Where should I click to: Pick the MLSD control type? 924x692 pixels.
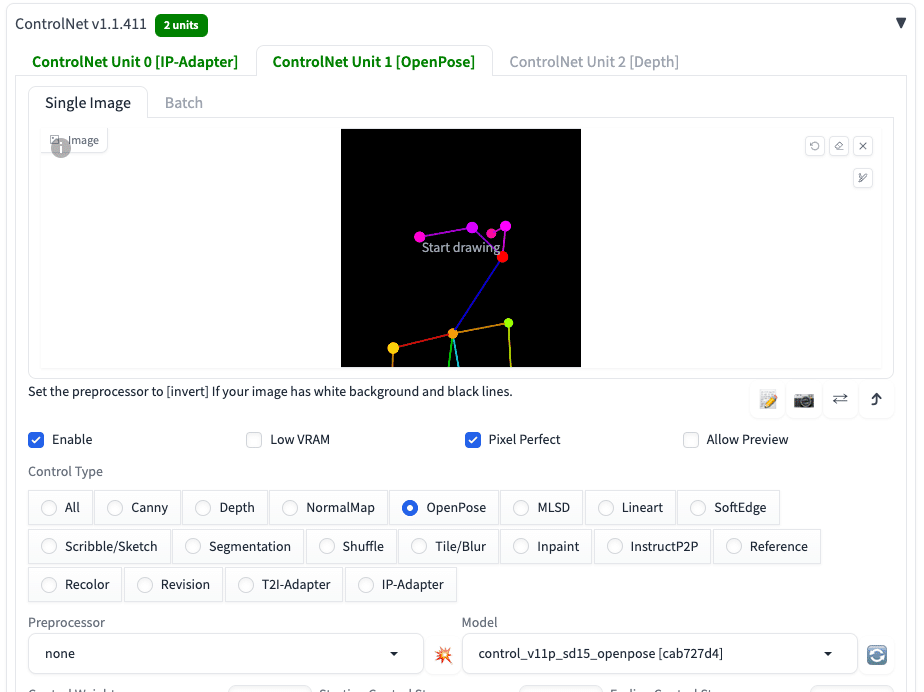click(x=541, y=508)
